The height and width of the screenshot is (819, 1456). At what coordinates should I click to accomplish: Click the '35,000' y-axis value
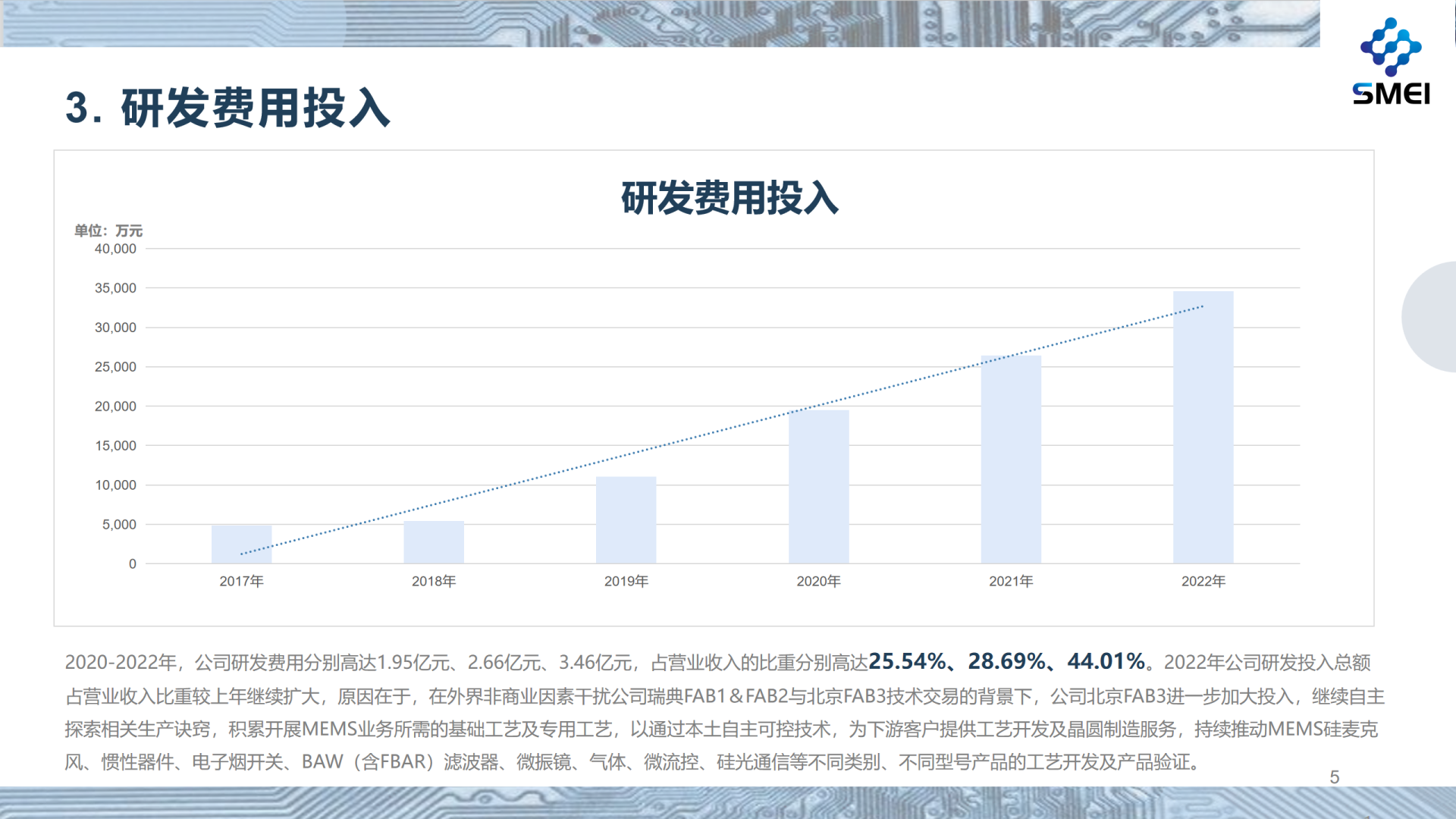point(115,288)
